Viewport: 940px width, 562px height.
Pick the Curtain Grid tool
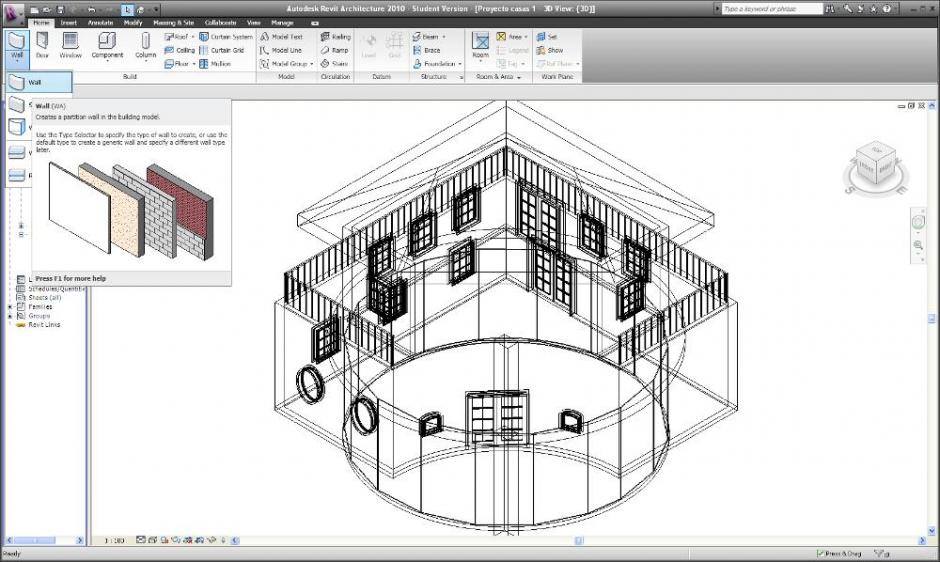226,50
